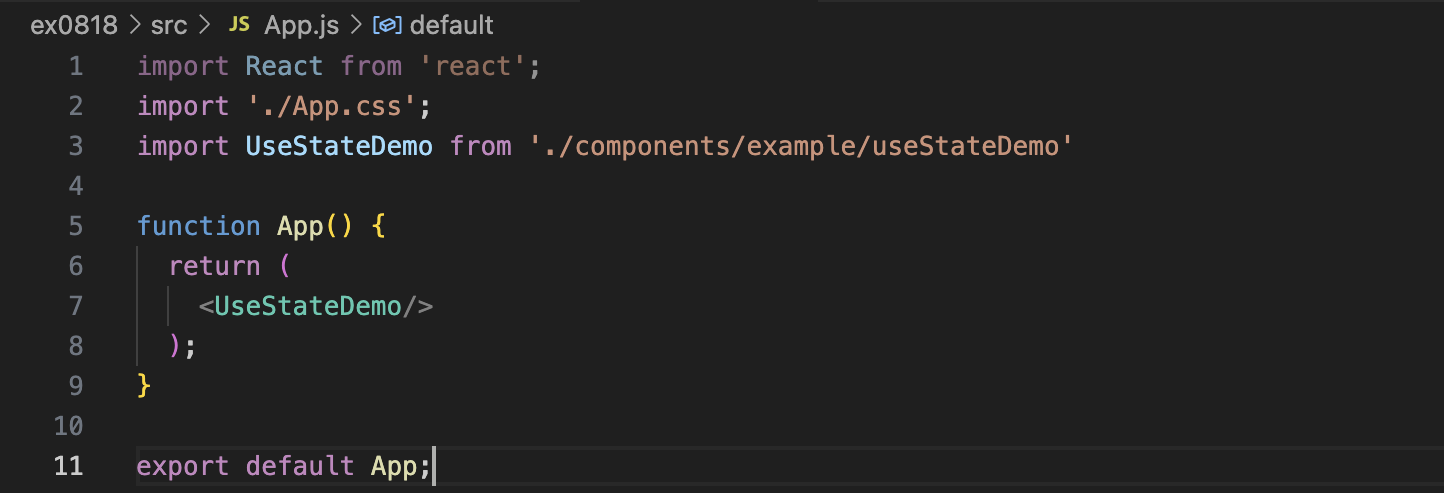Place cursor in the 'react' string

click(473, 66)
